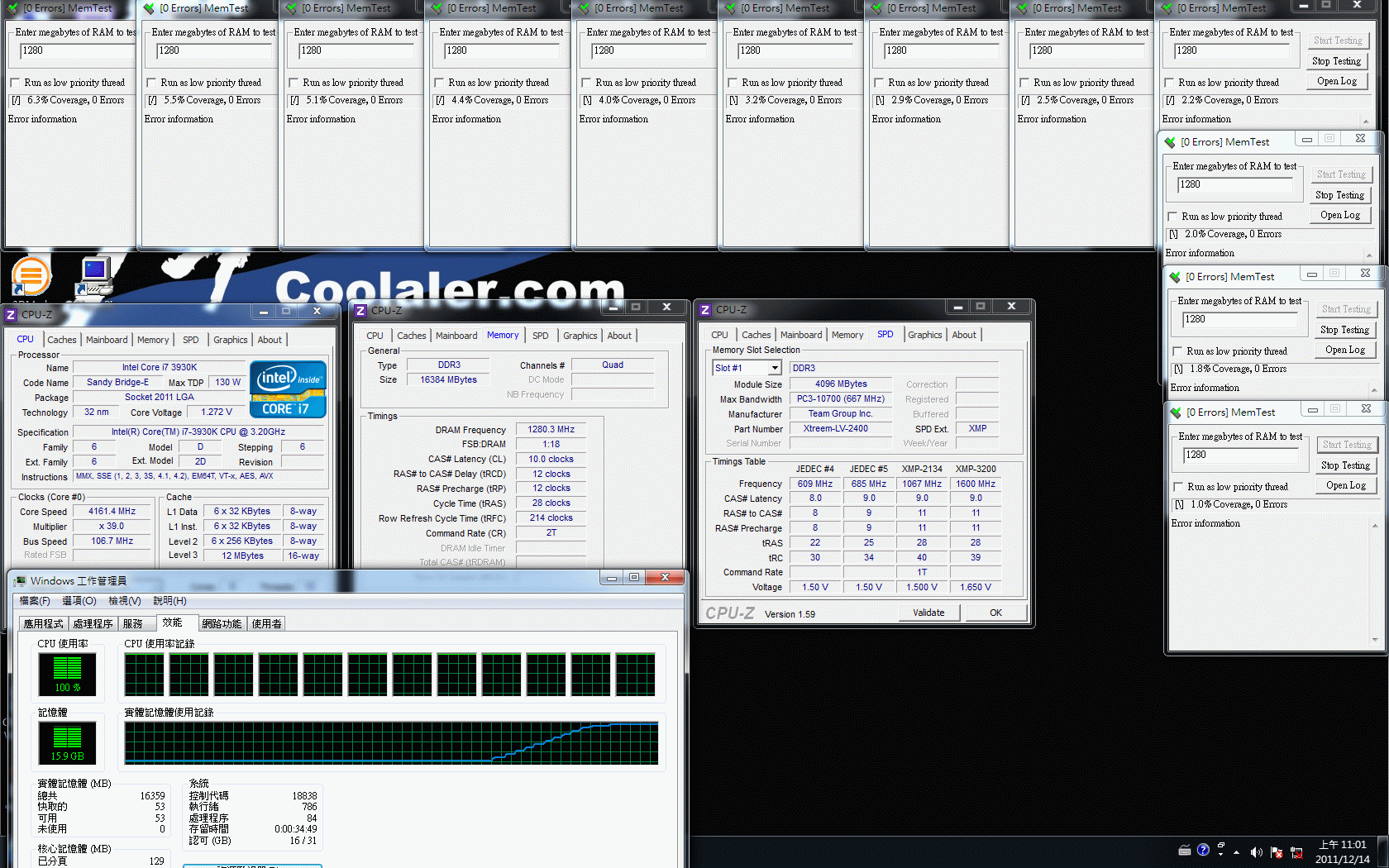Click the MemTest title icon of the 1.0% coverage window
The height and width of the screenshot is (868, 1389).
(1176, 413)
